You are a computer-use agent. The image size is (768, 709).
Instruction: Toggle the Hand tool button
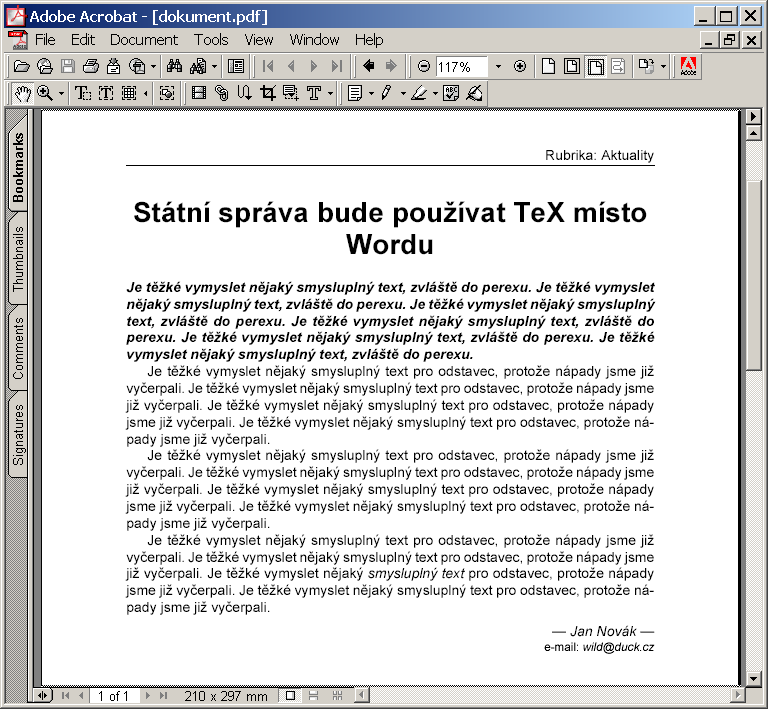[22, 93]
